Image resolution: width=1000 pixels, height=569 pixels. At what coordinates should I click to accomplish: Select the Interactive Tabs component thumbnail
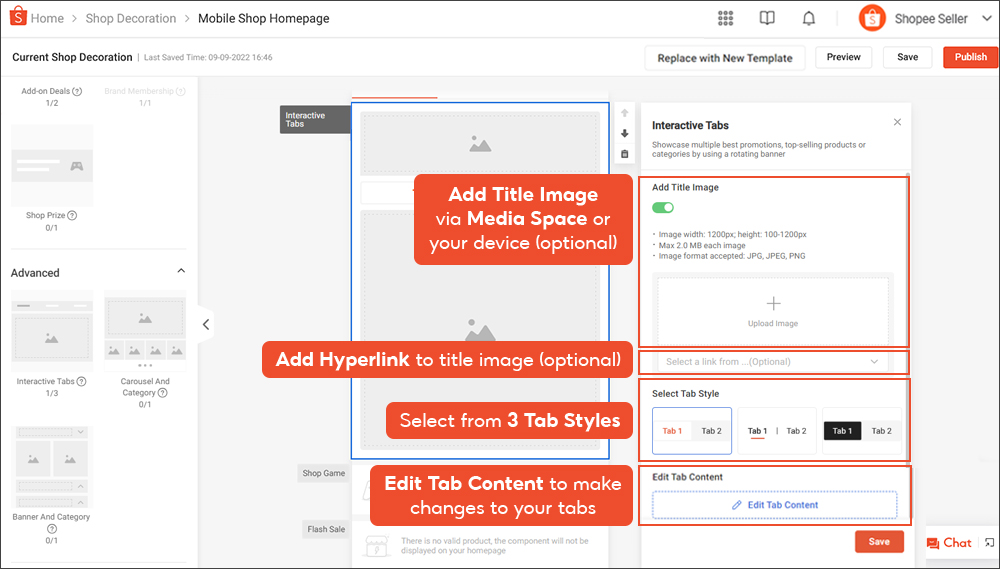tap(52, 330)
